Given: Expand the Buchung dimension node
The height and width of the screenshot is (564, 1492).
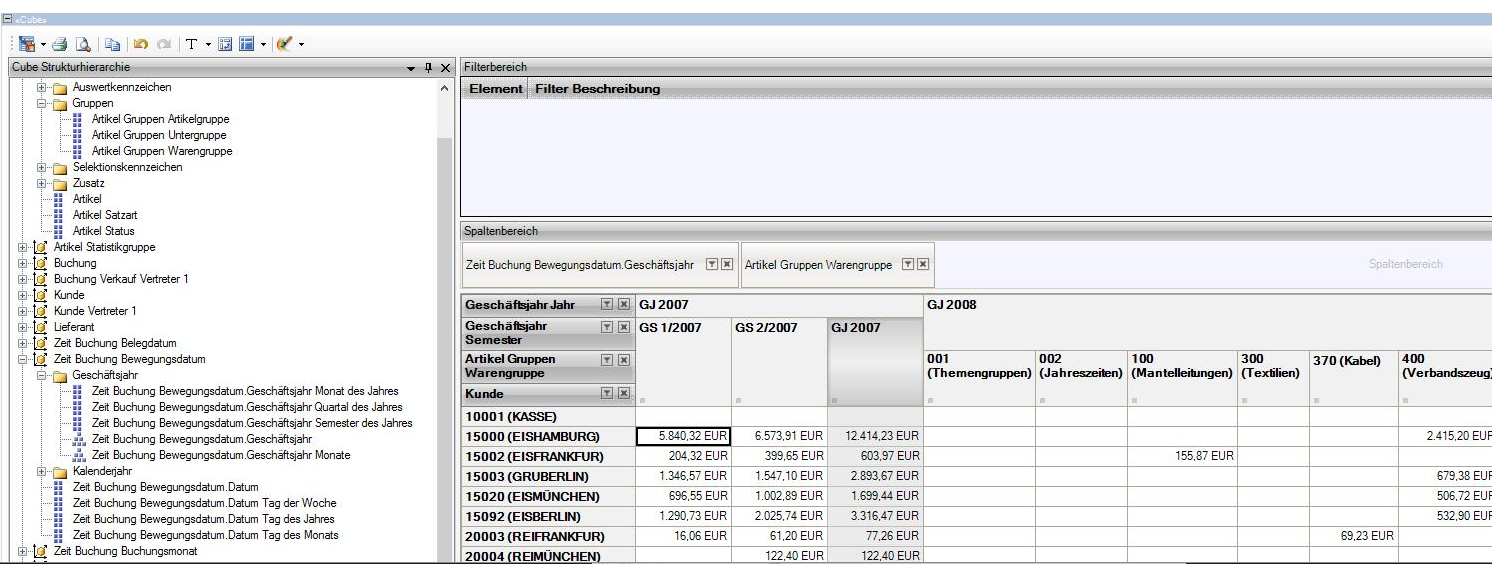Looking at the screenshot, I should coord(23,263).
